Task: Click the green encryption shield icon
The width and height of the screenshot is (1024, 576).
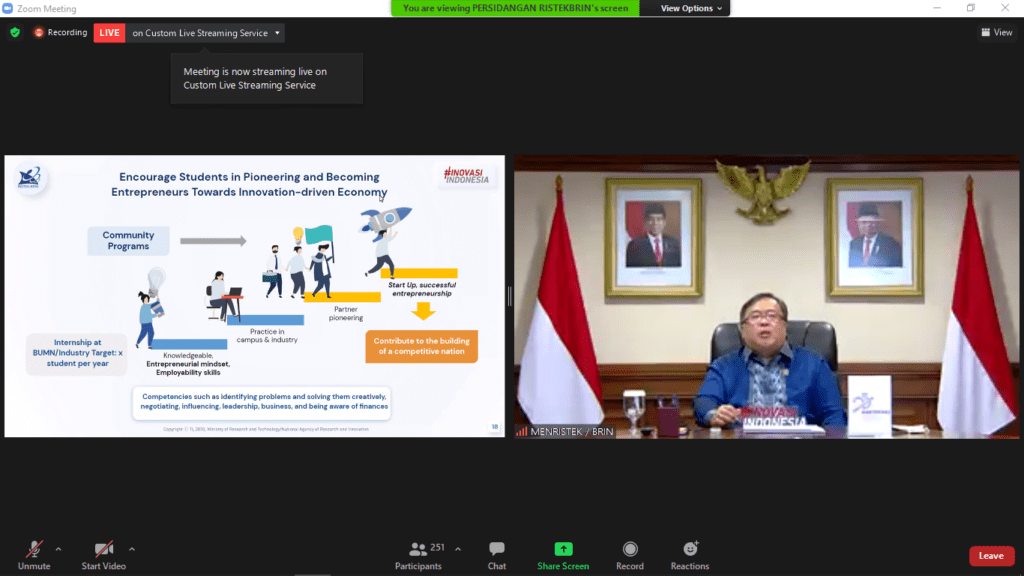Action: (x=15, y=32)
